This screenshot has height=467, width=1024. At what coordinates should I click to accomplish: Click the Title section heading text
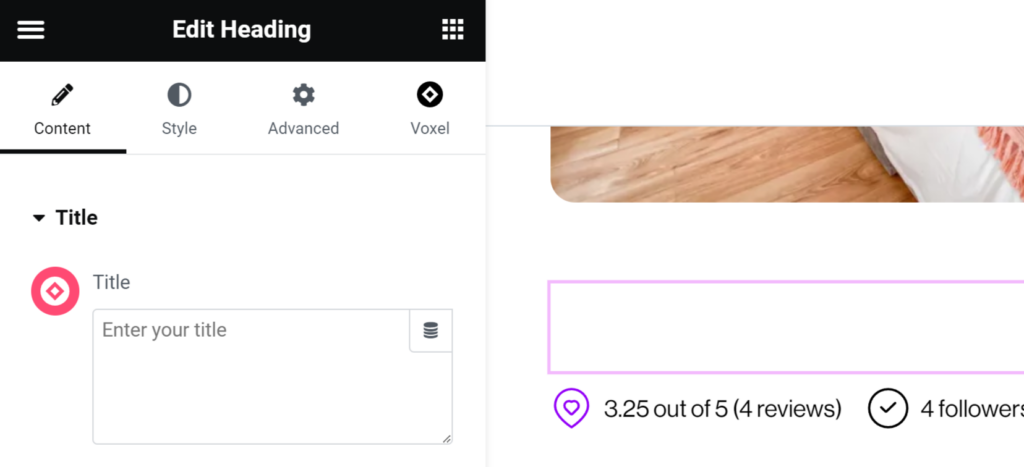(x=77, y=218)
